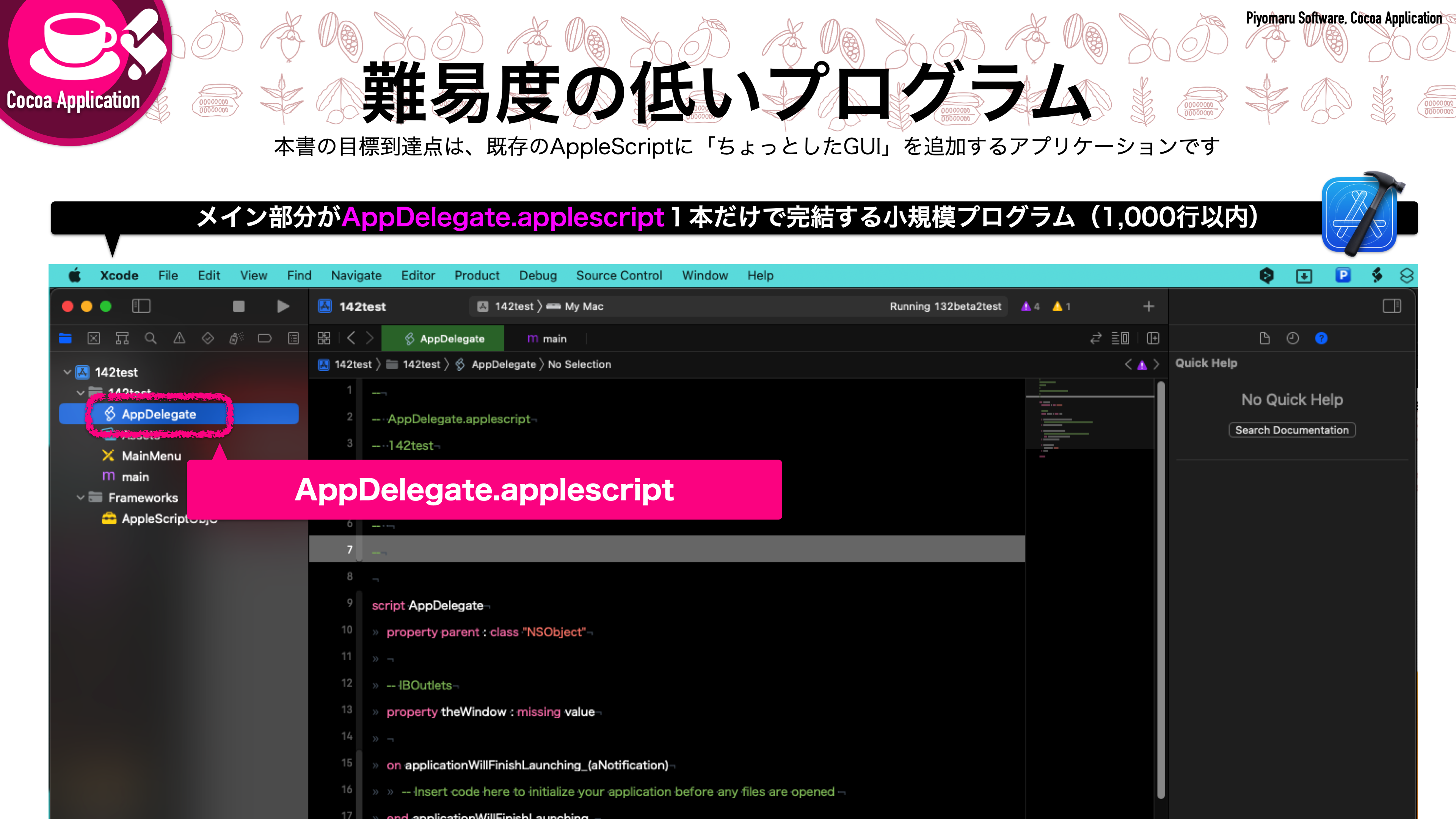Open the Product menu
1456x819 pixels.
click(x=477, y=275)
